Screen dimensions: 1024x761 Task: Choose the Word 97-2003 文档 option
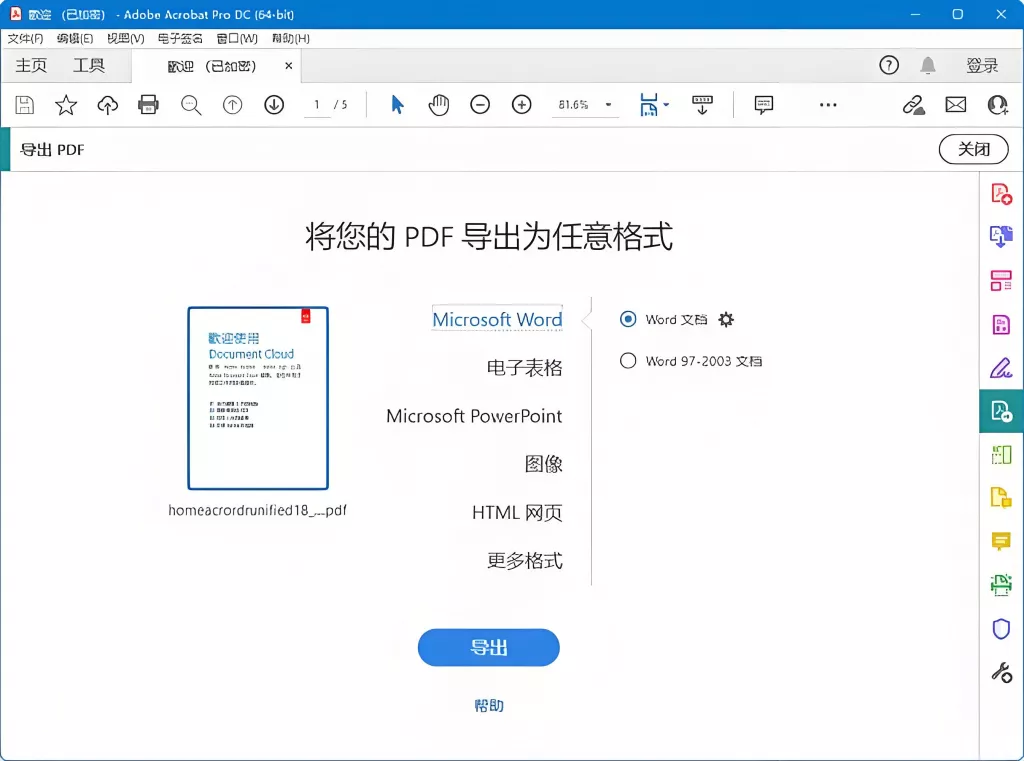628,361
